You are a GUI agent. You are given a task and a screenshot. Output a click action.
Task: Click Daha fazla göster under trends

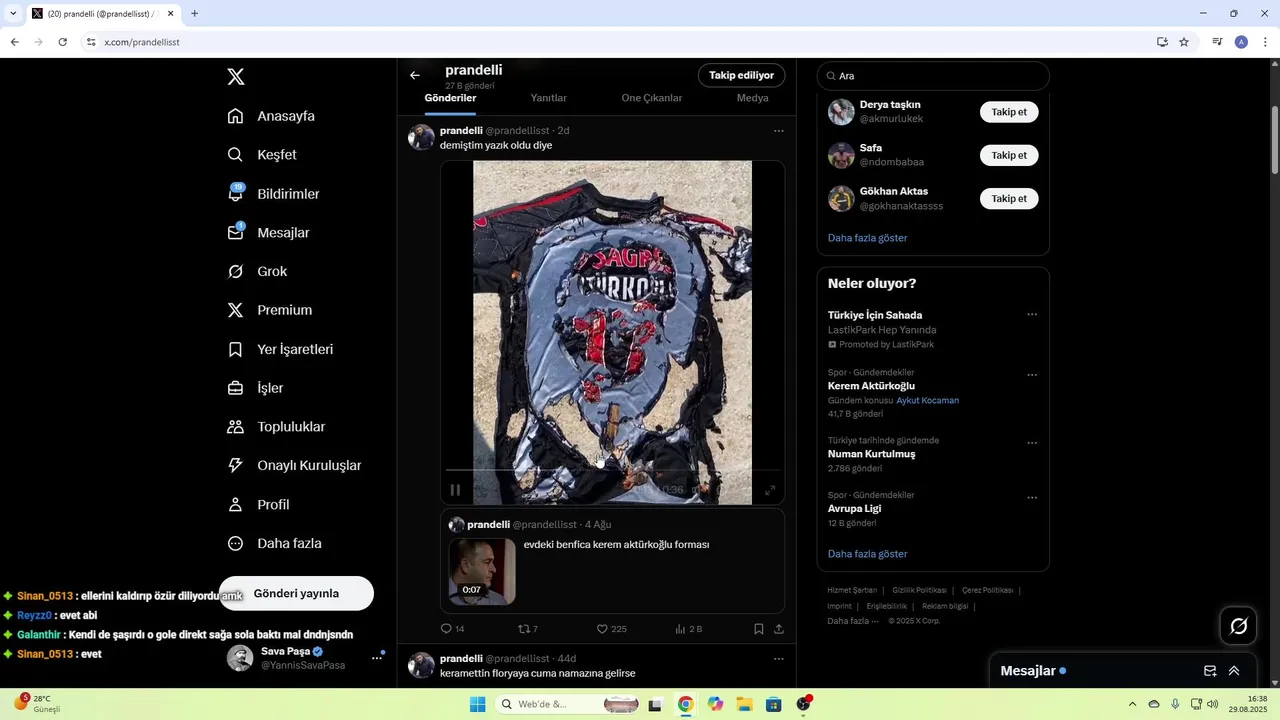pos(868,554)
